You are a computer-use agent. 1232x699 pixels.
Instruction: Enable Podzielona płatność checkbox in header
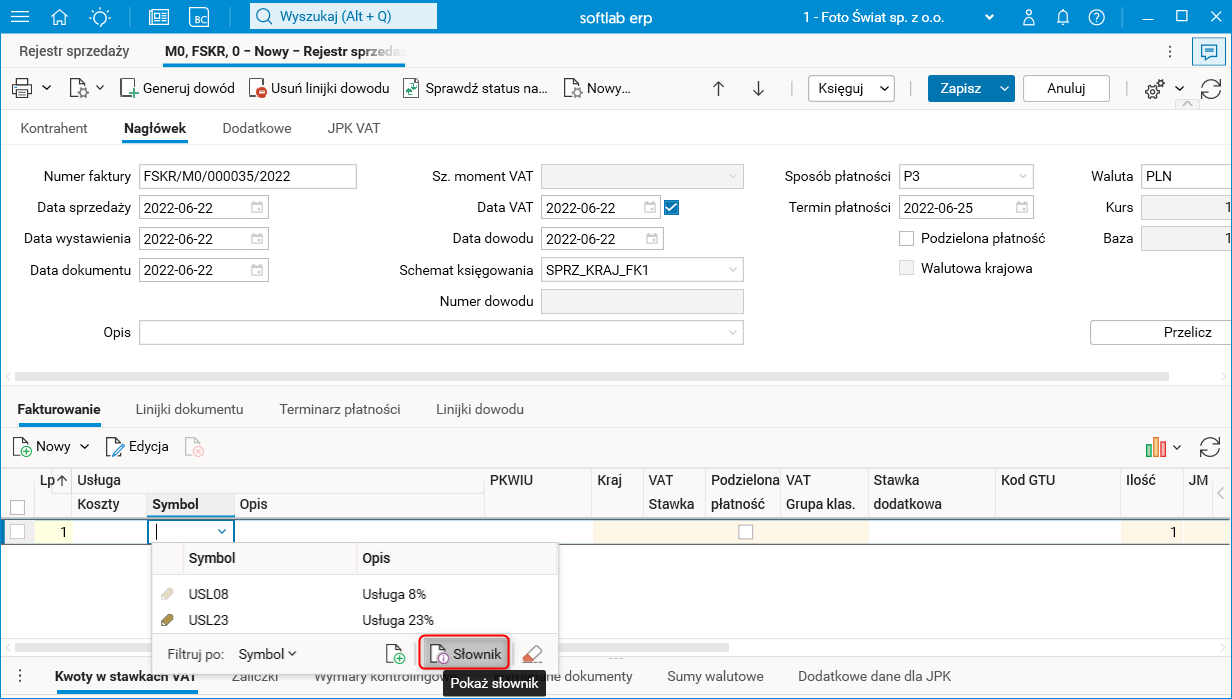click(x=907, y=238)
